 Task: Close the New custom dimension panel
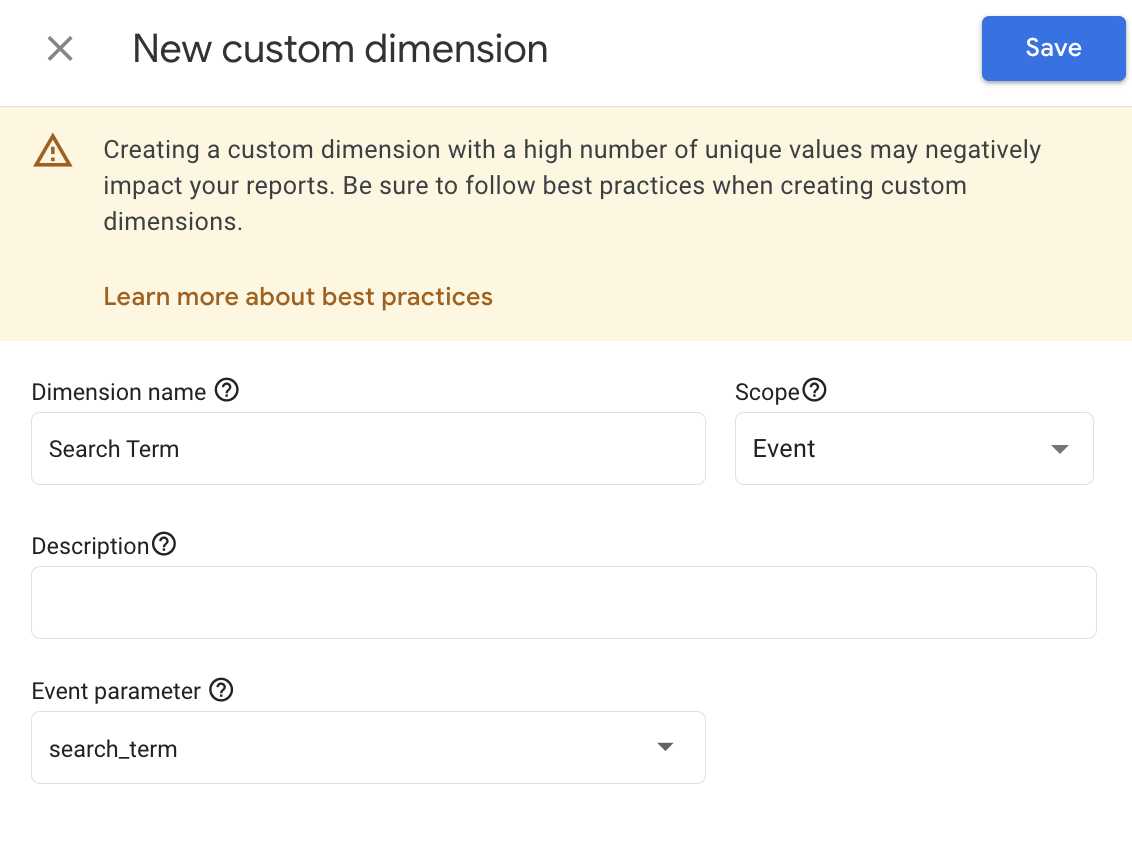60,48
